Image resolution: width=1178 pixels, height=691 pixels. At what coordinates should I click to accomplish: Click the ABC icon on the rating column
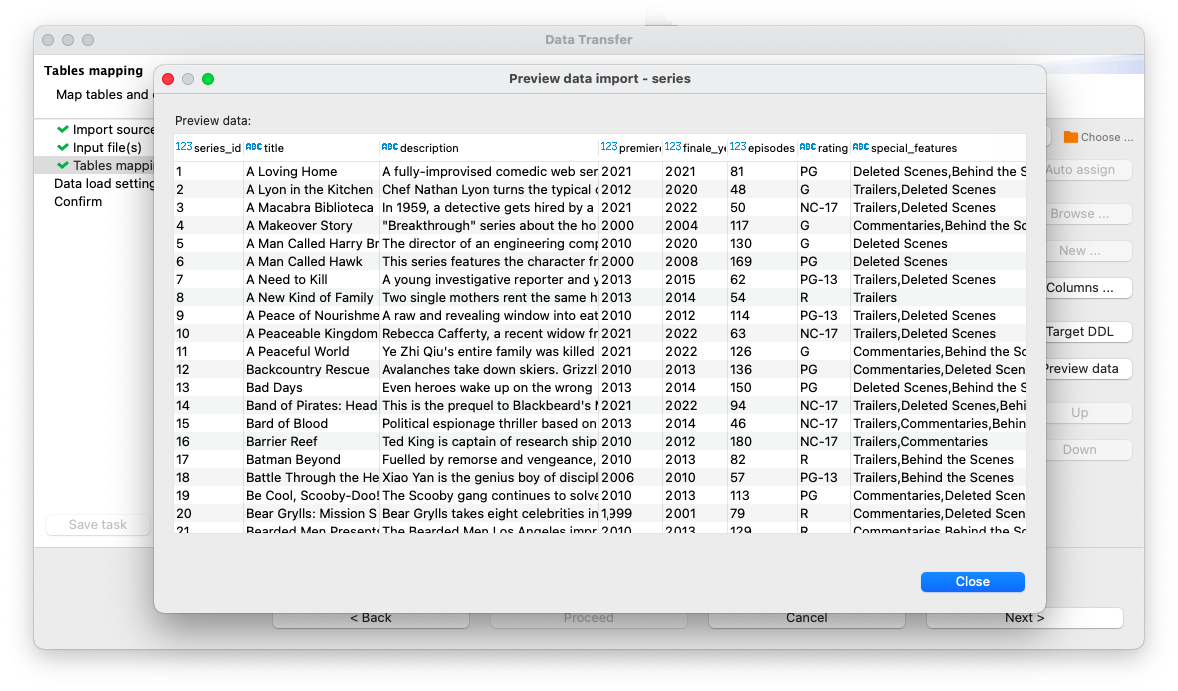[809, 147]
